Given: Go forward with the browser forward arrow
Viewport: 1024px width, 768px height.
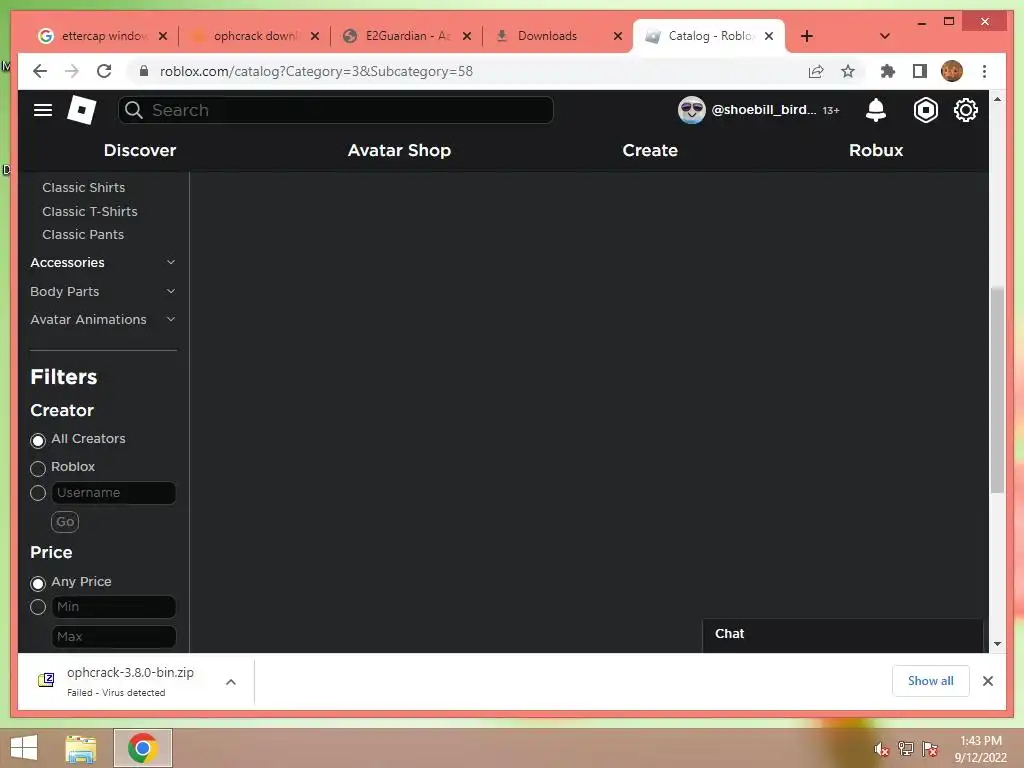Looking at the screenshot, I should pyautogui.click(x=72, y=71).
